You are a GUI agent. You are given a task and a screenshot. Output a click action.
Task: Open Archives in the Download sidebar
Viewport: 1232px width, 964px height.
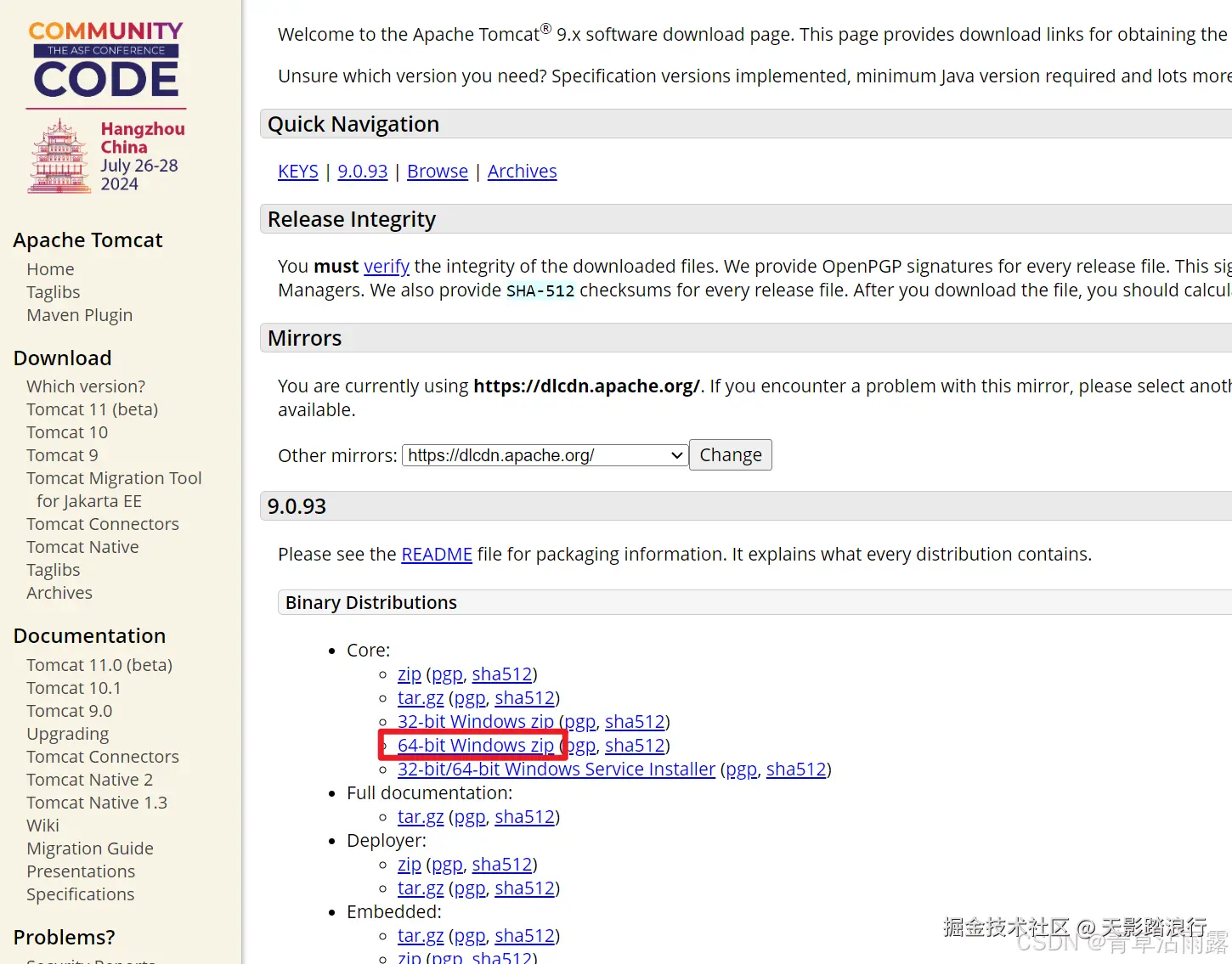point(59,593)
